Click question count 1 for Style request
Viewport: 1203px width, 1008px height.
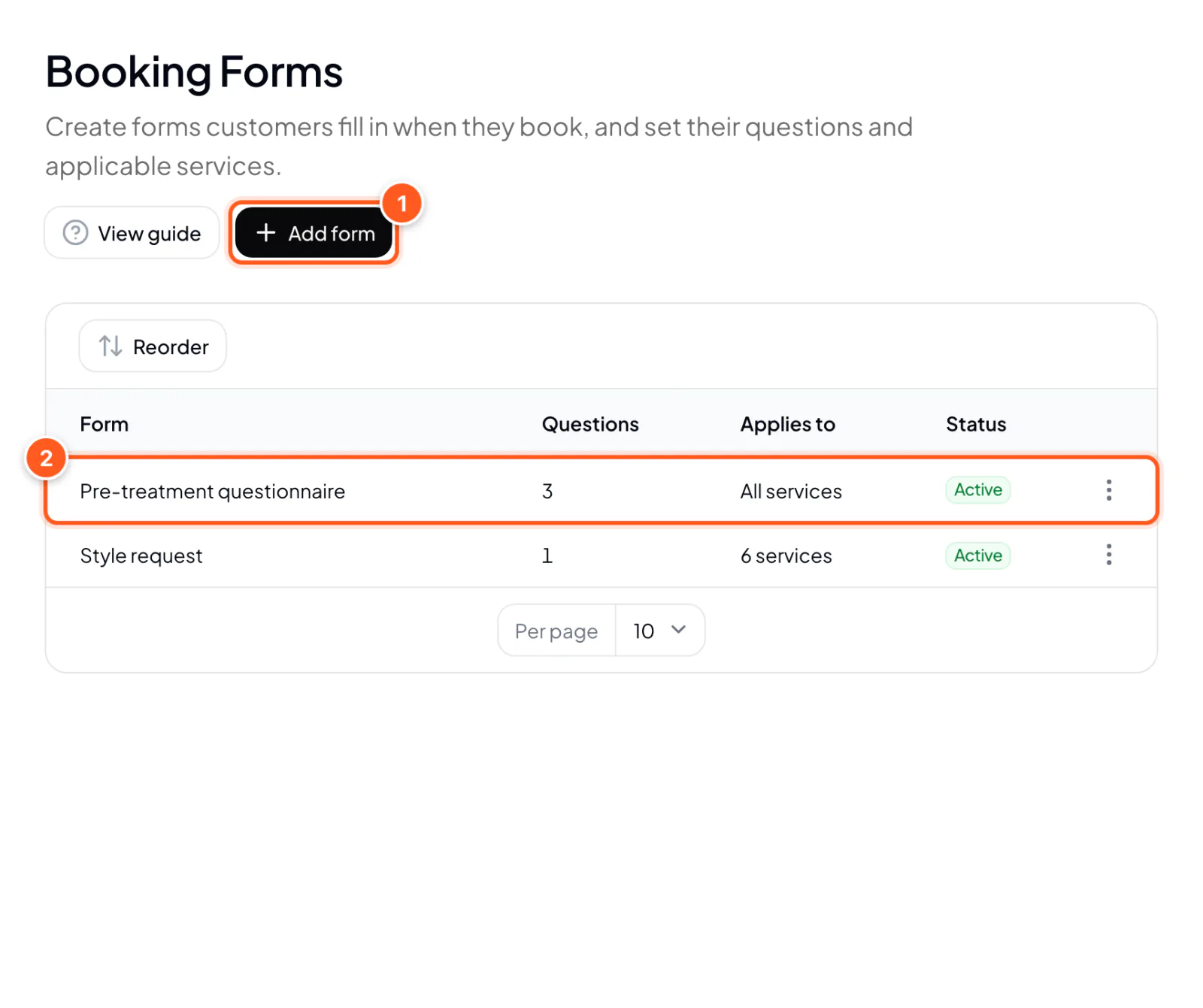(547, 555)
